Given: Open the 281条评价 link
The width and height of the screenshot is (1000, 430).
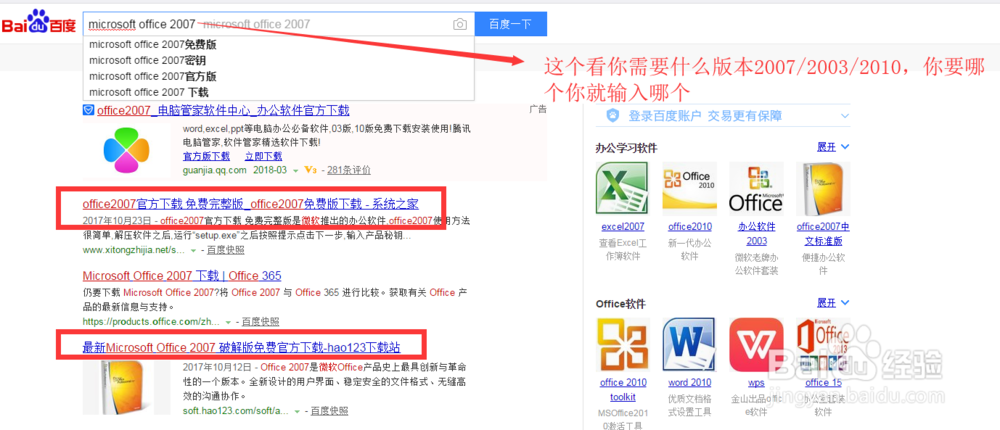Looking at the screenshot, I should click(x=349, y=170).
